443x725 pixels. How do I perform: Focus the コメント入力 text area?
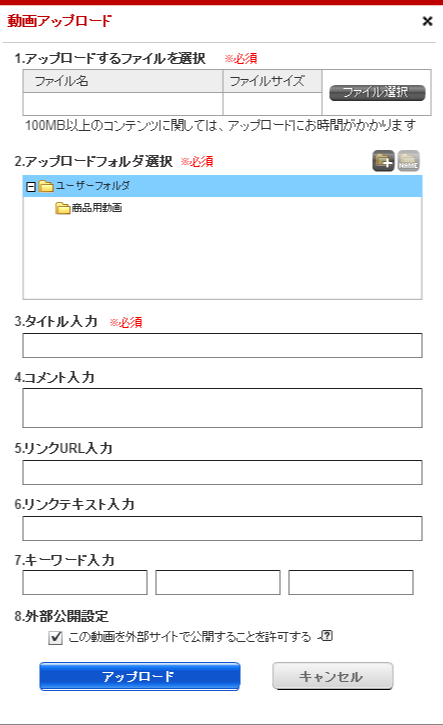tap(222, 408)
